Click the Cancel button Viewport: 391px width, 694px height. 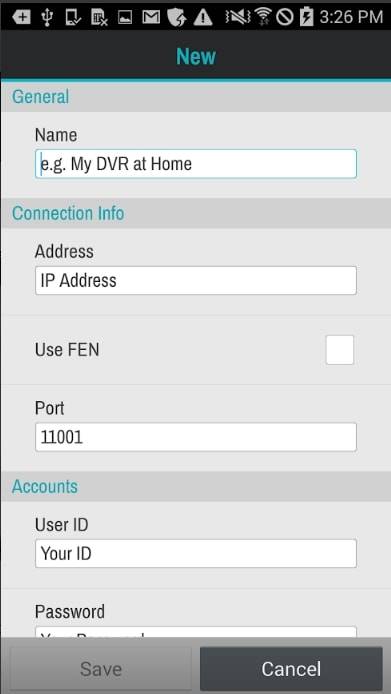[x=291, y=669]
